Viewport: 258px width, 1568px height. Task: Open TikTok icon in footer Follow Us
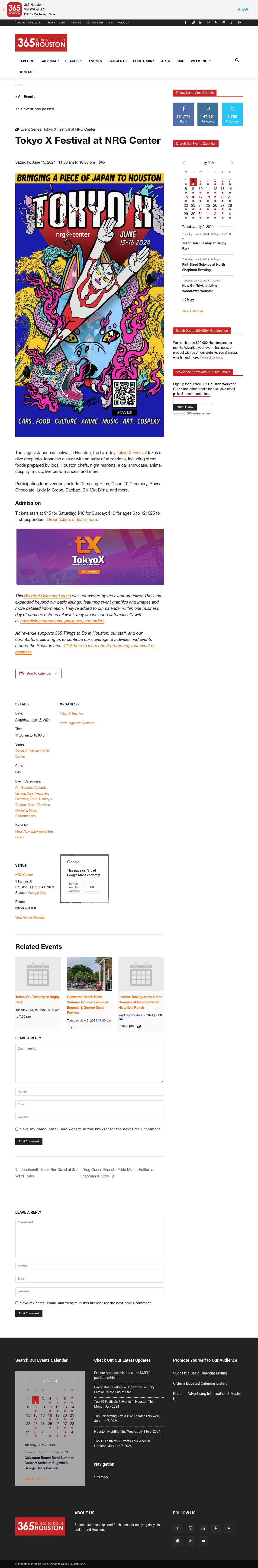(190, 1541)
